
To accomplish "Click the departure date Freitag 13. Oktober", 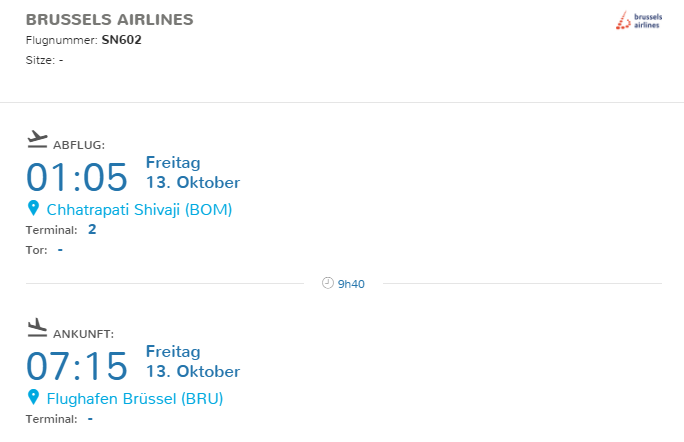I will click(193, 172).
